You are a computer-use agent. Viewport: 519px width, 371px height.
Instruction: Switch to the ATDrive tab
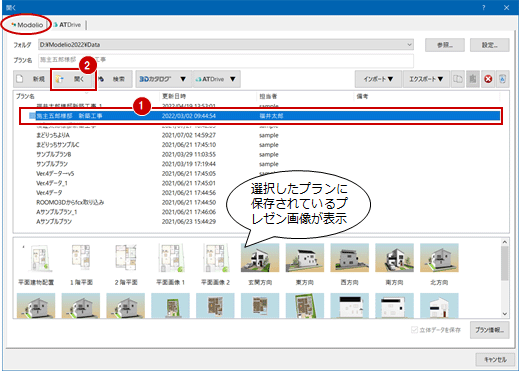68,25
